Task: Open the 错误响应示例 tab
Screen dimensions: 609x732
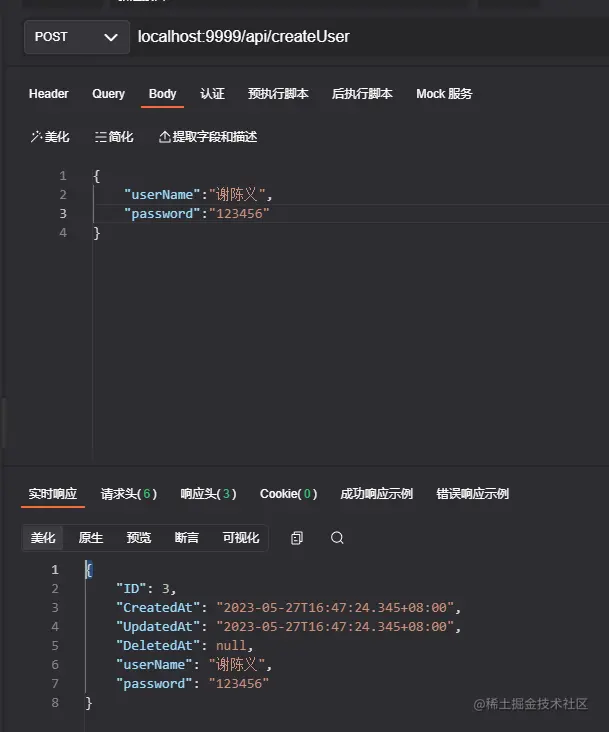Action: pos(472,494)
